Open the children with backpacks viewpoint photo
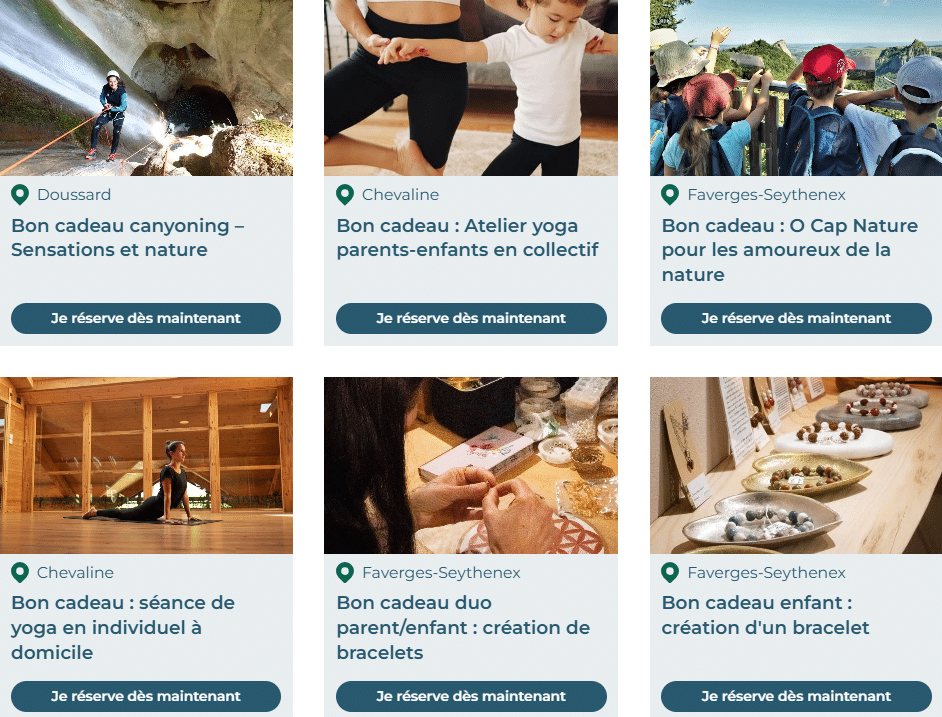Viewport: 942px width, 717px height. pos(796,88)
